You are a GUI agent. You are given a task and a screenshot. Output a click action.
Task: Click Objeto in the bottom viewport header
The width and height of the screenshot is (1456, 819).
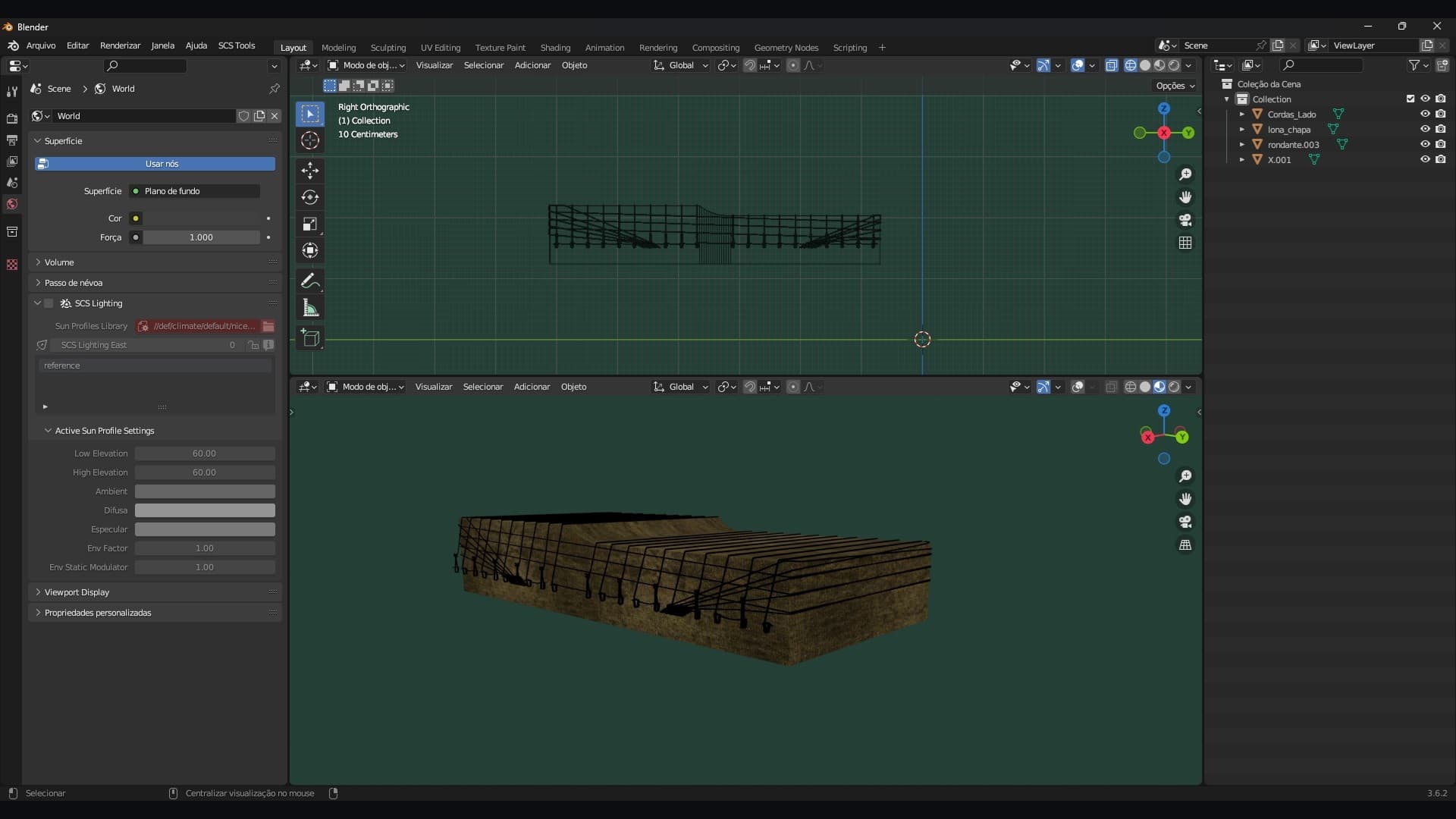tap(573, 387)
